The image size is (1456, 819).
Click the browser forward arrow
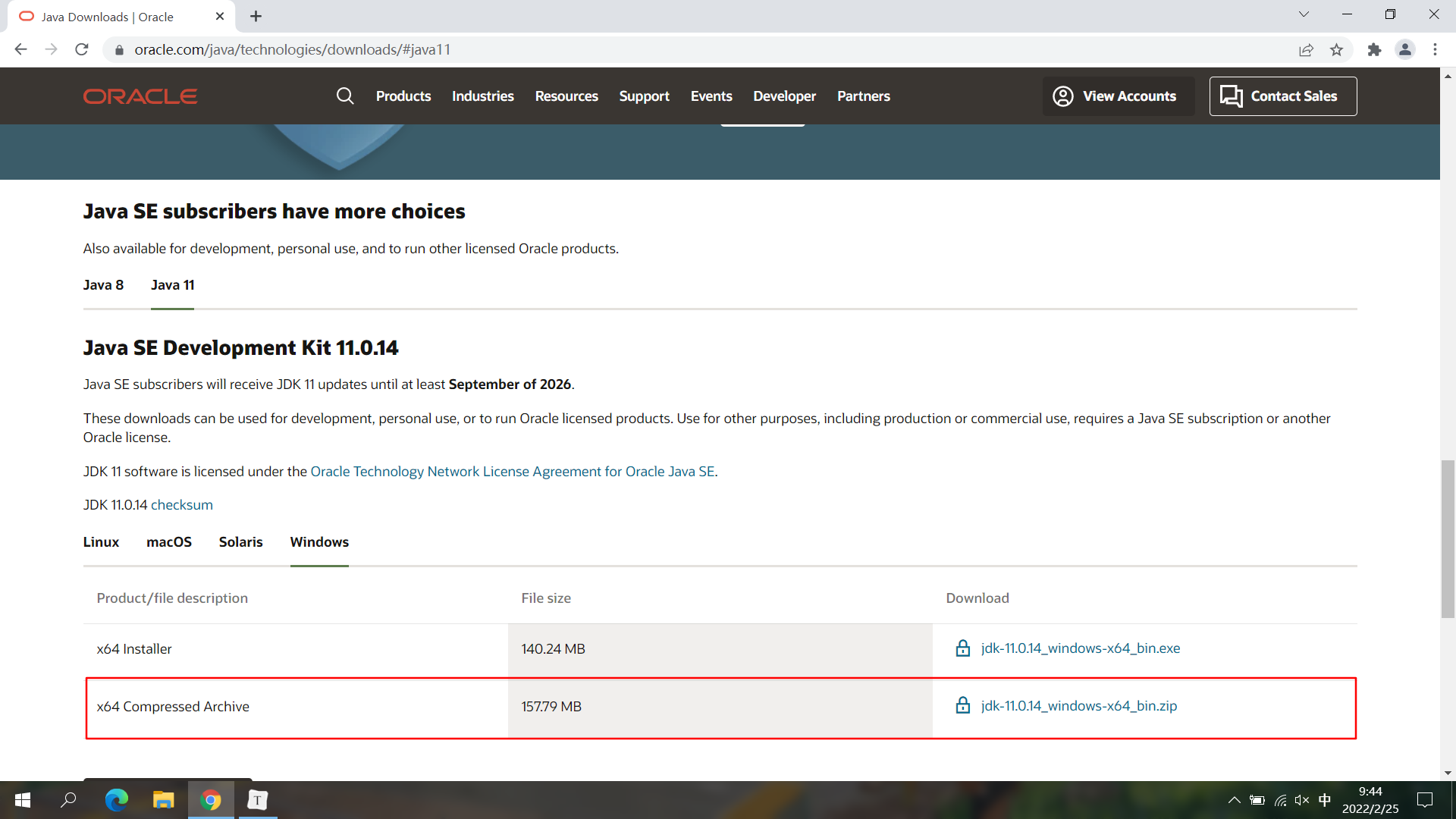(x=51, y=49)
